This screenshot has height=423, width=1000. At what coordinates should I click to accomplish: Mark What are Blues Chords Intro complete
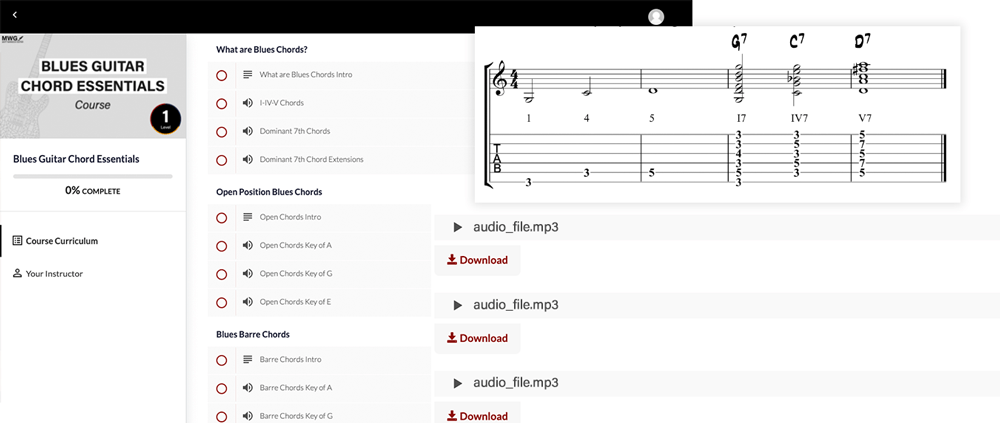click(221, 75)
